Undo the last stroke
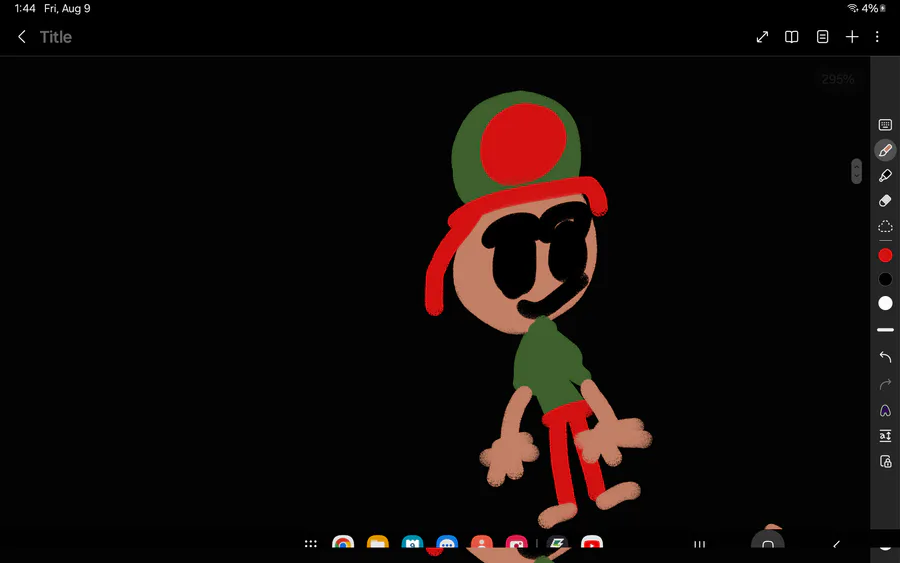The width and height of the screenshot is (900, 563). pyautogui.click(x=885, y=357)
